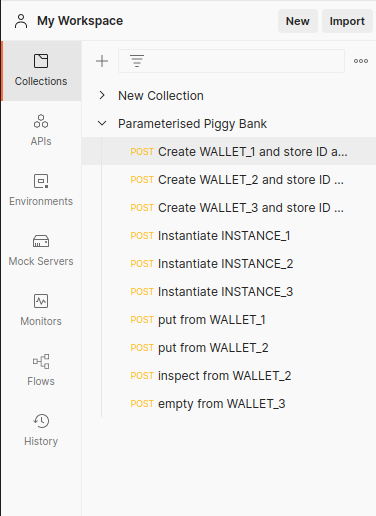Open the Flows sidebar tab
376x516 pixels.
pyautogui.click(x=41, y=371)
